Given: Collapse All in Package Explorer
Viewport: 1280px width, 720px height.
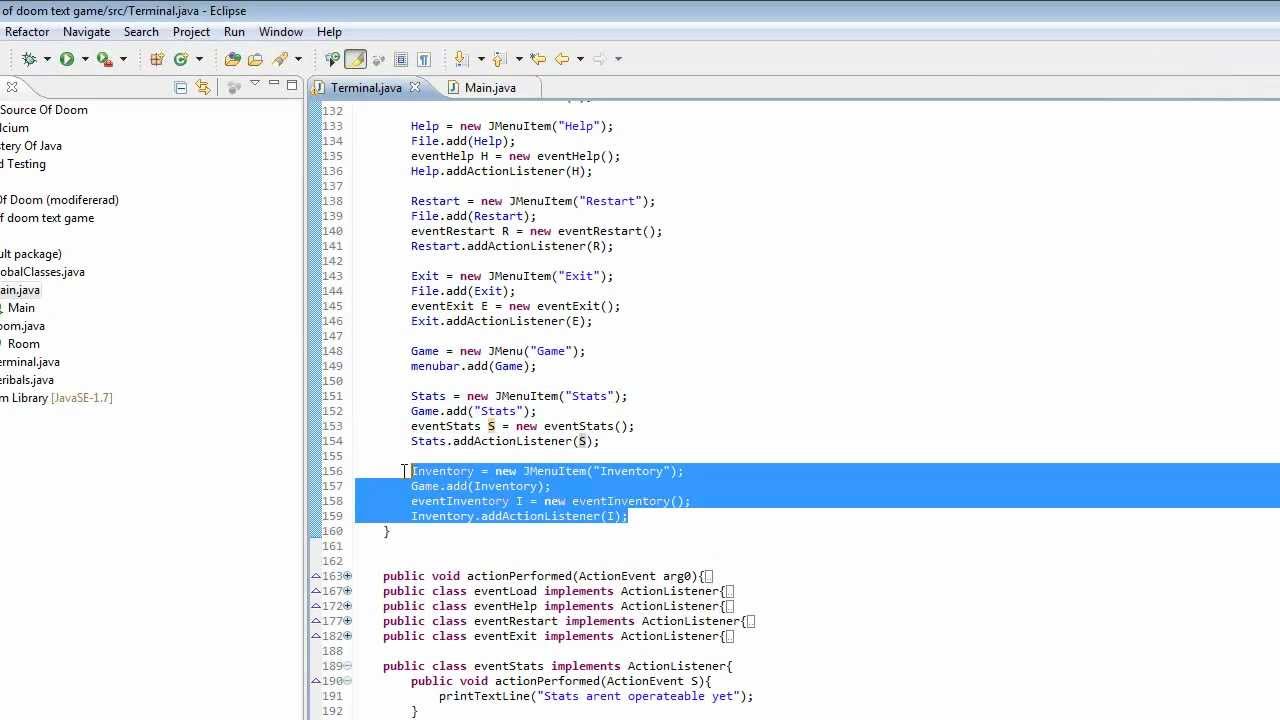Looking at the screenshot, I should (181, 87).
